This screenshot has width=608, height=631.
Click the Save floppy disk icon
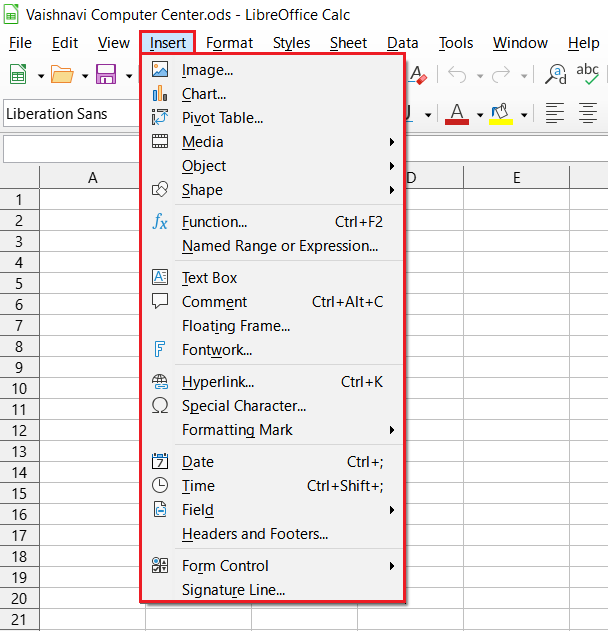106,74
